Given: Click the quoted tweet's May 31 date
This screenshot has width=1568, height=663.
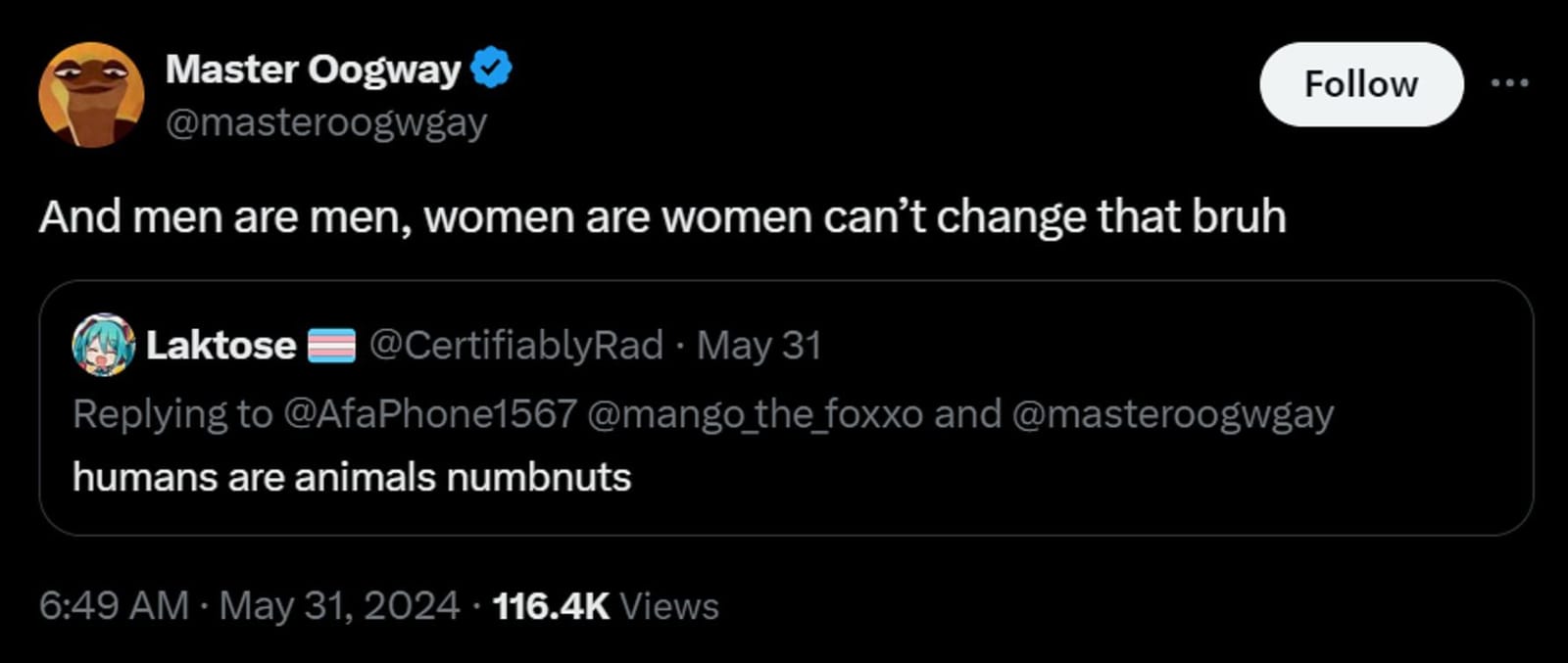Looking at the screenshot, I should pyautogui.click(x=759, y=345).
